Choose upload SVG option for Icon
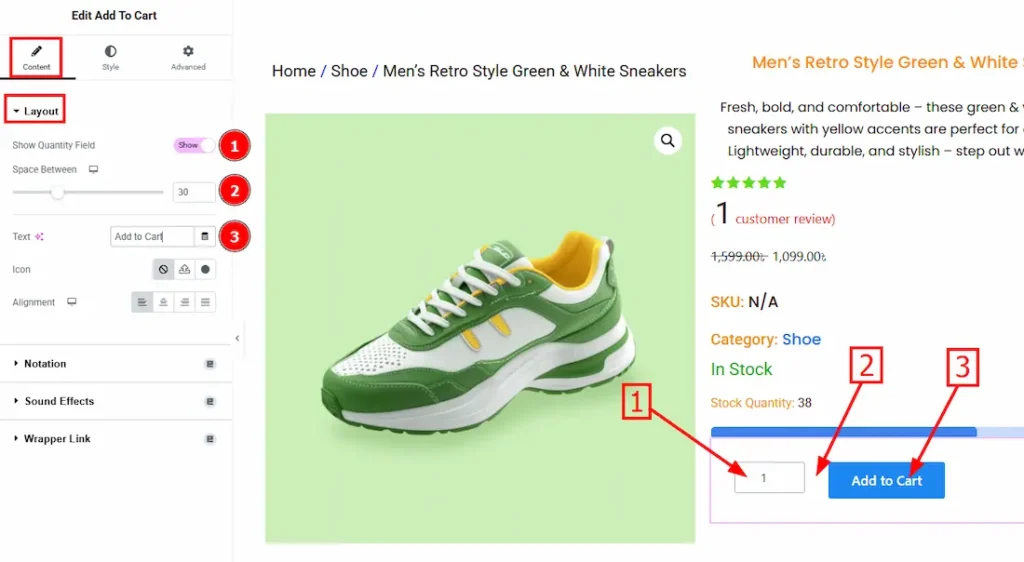Screen dimensions: 1024x562 pos(184,269)
